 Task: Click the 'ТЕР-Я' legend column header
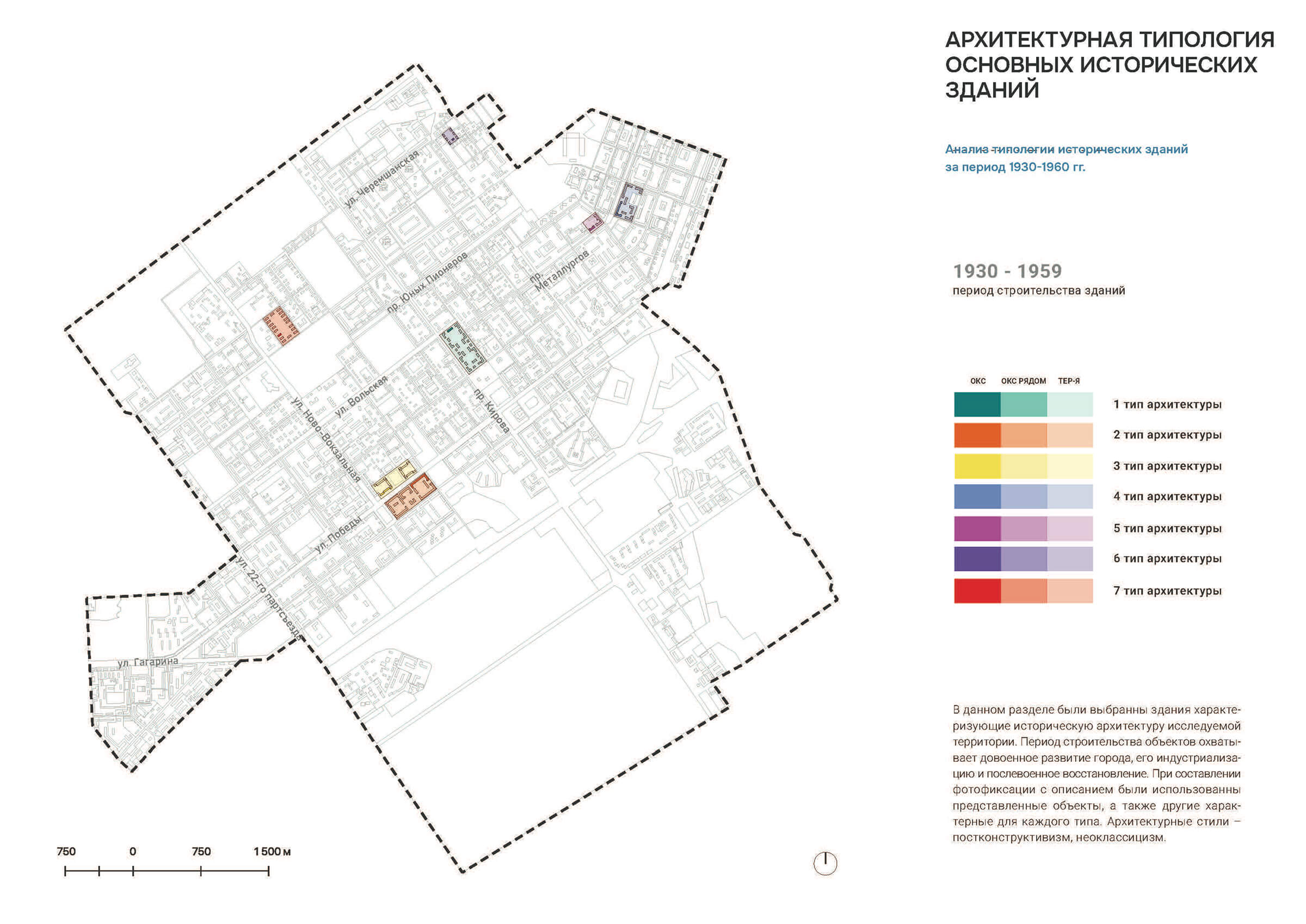pos(1069,380)
